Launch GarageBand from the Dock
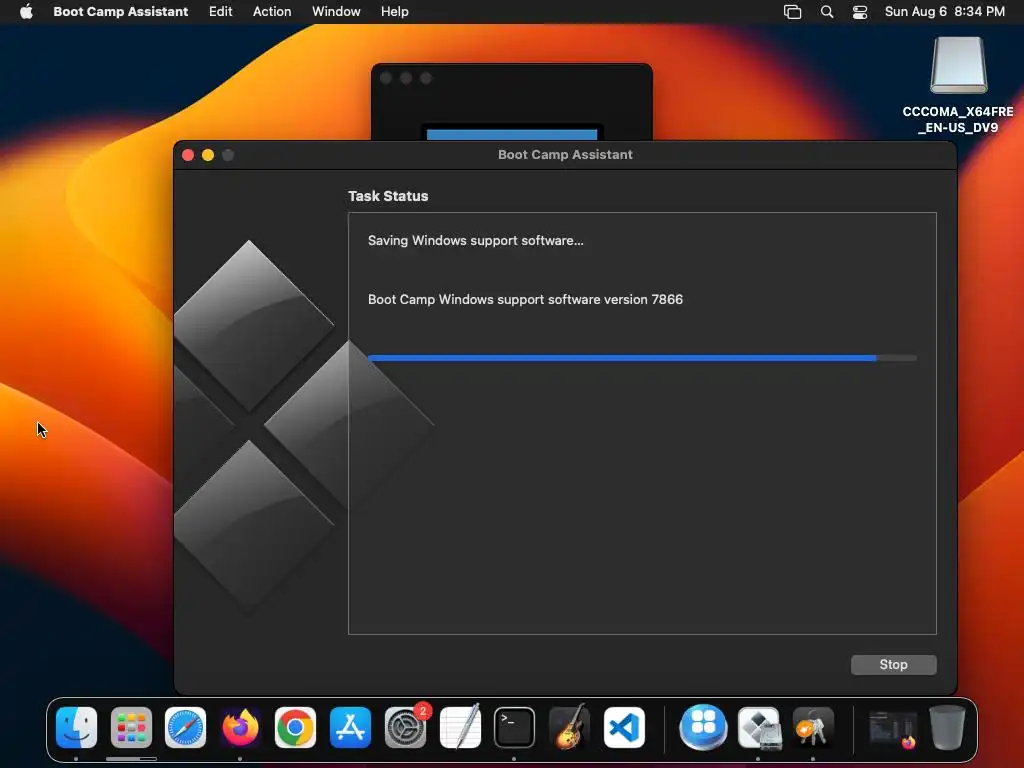The width and height of the screenshot is (1024, 768). point(569,727)
